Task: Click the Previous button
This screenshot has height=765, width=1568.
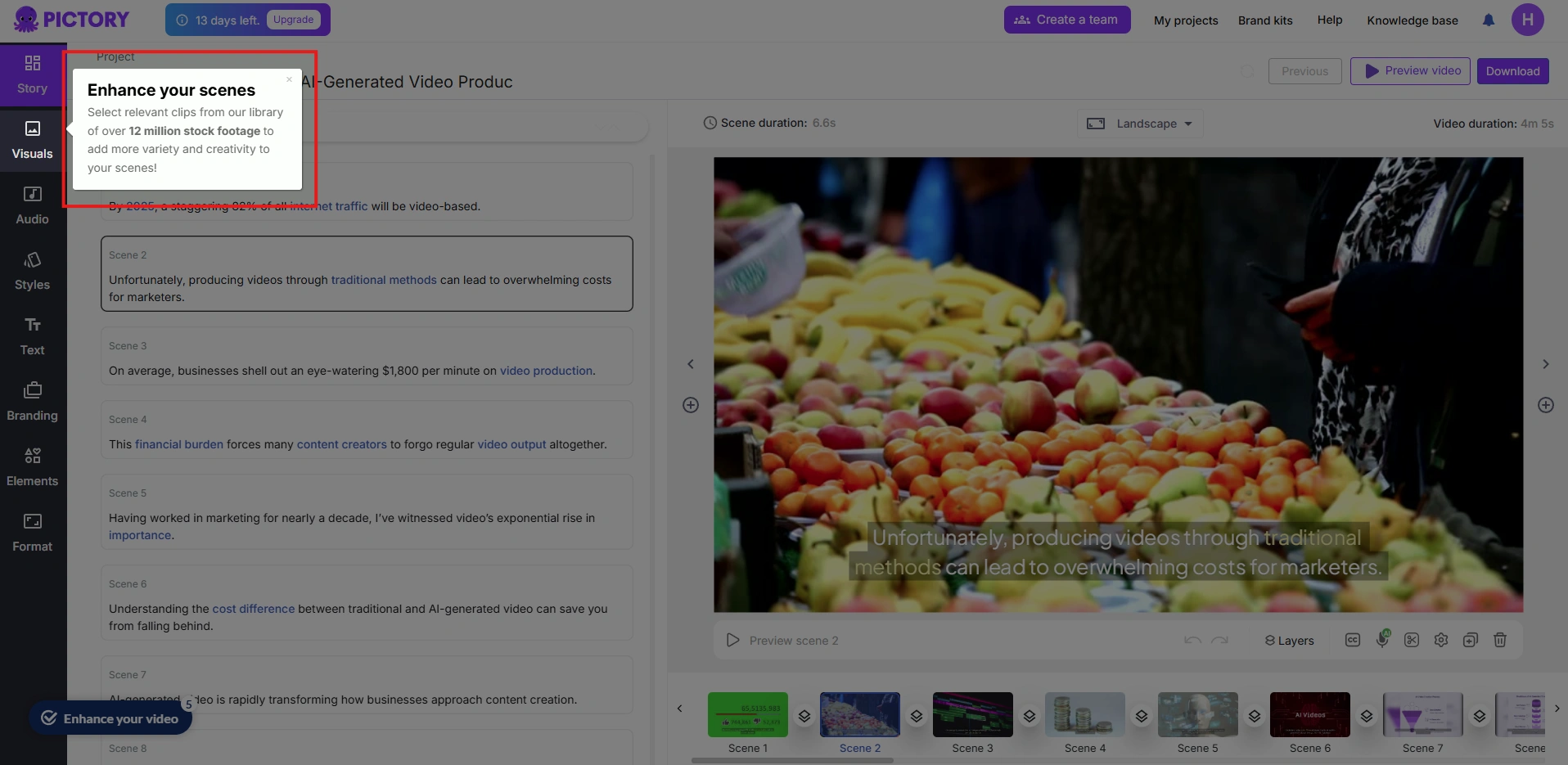Action: click(x=1304, y=71)
